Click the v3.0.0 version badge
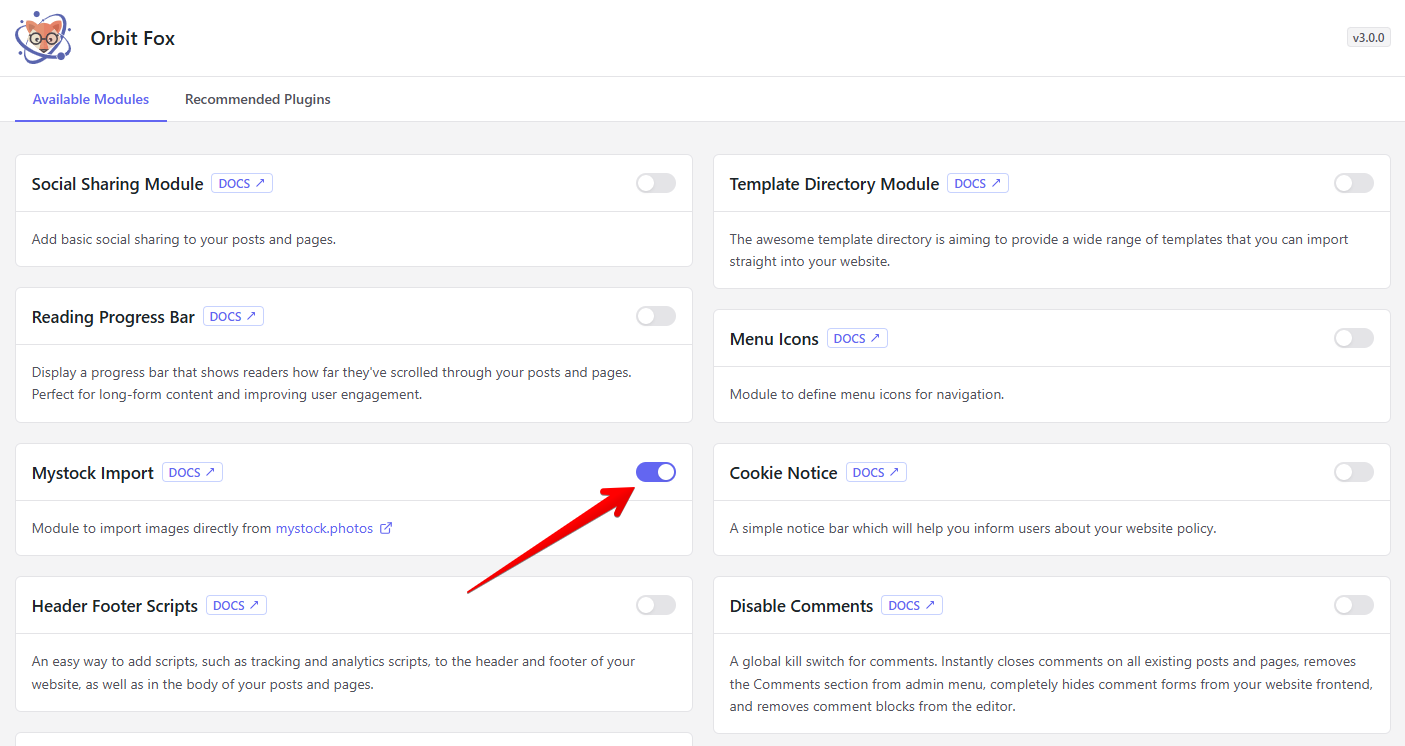Image resolution: width=1405 pixels, height=746 pixels. pyautogui.click(x=1368, y=38)
